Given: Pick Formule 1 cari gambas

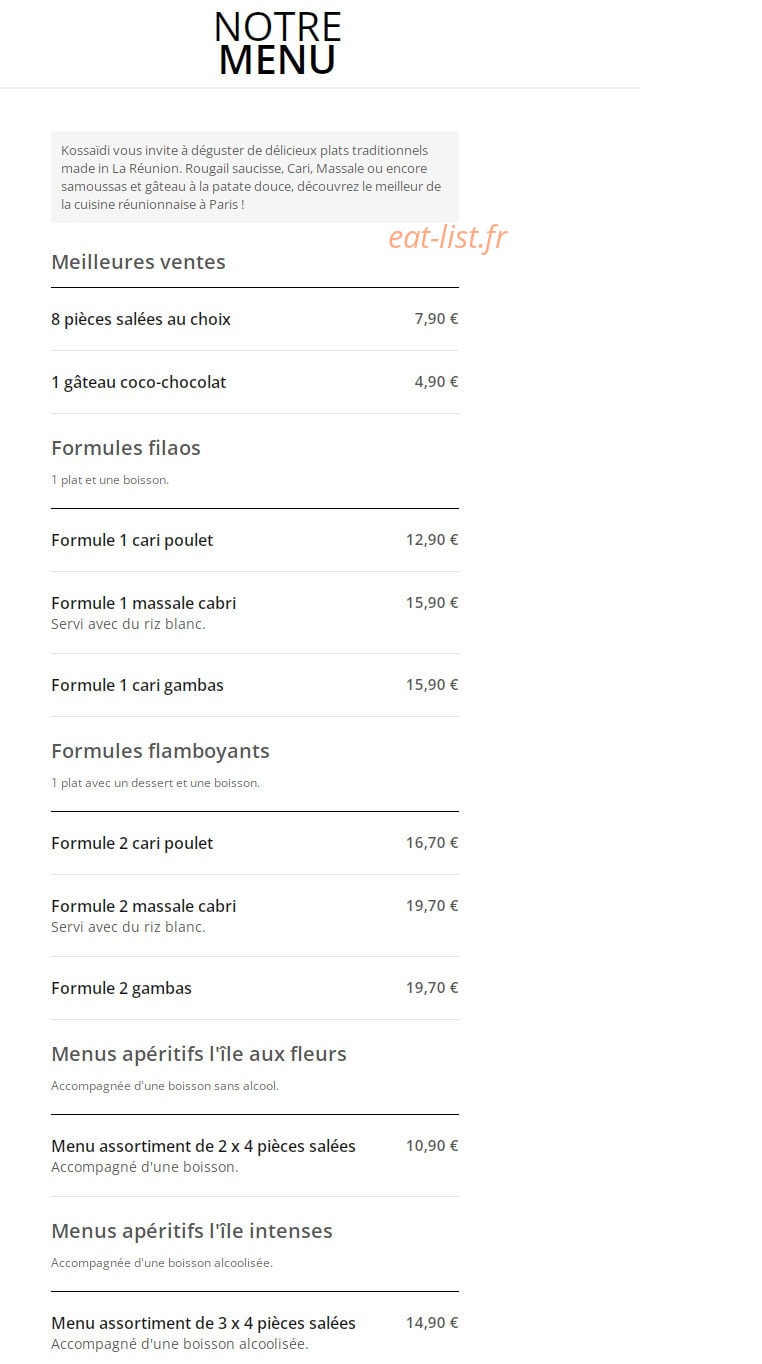Looking at the screenshot, I should pyautogui.click(x=255, y=685).
